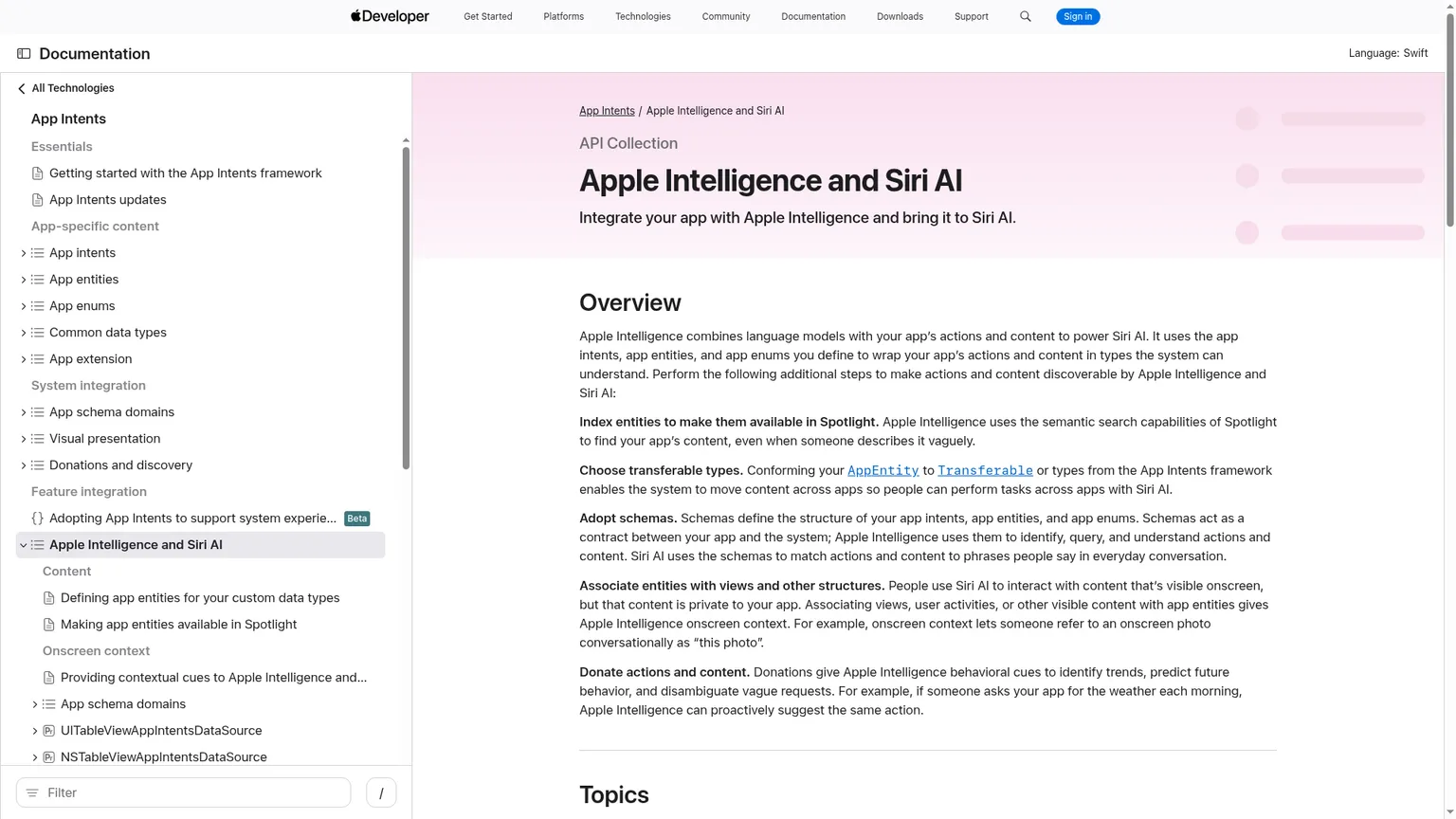The width and height of the screenshot is (1456, 819).
Task: Focus the Filter input field
Action: pos(184,792)
